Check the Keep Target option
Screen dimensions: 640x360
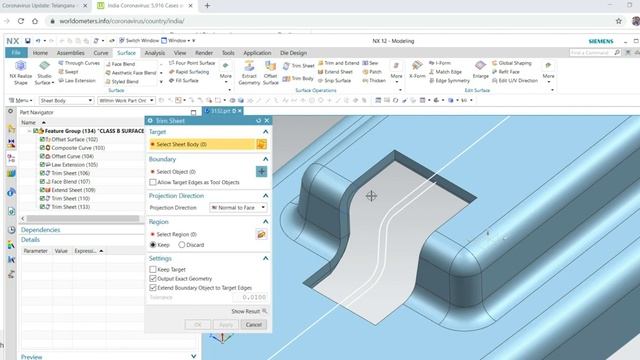pos(153,269)
